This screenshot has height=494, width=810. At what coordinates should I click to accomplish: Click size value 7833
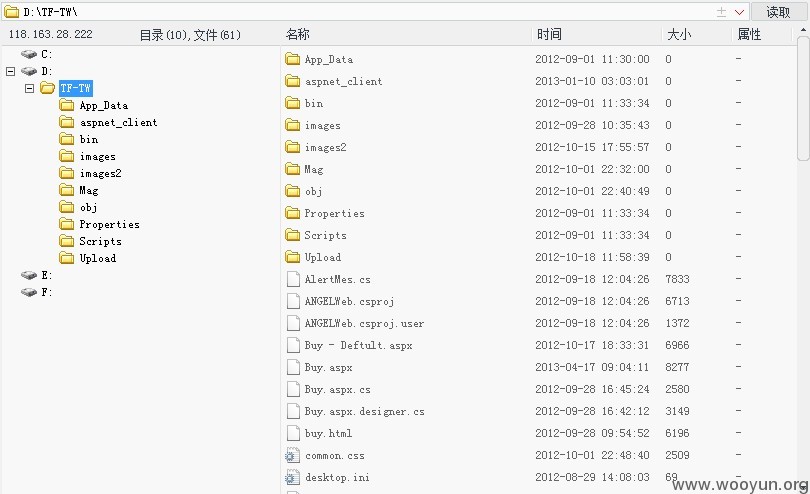(677, 279)
